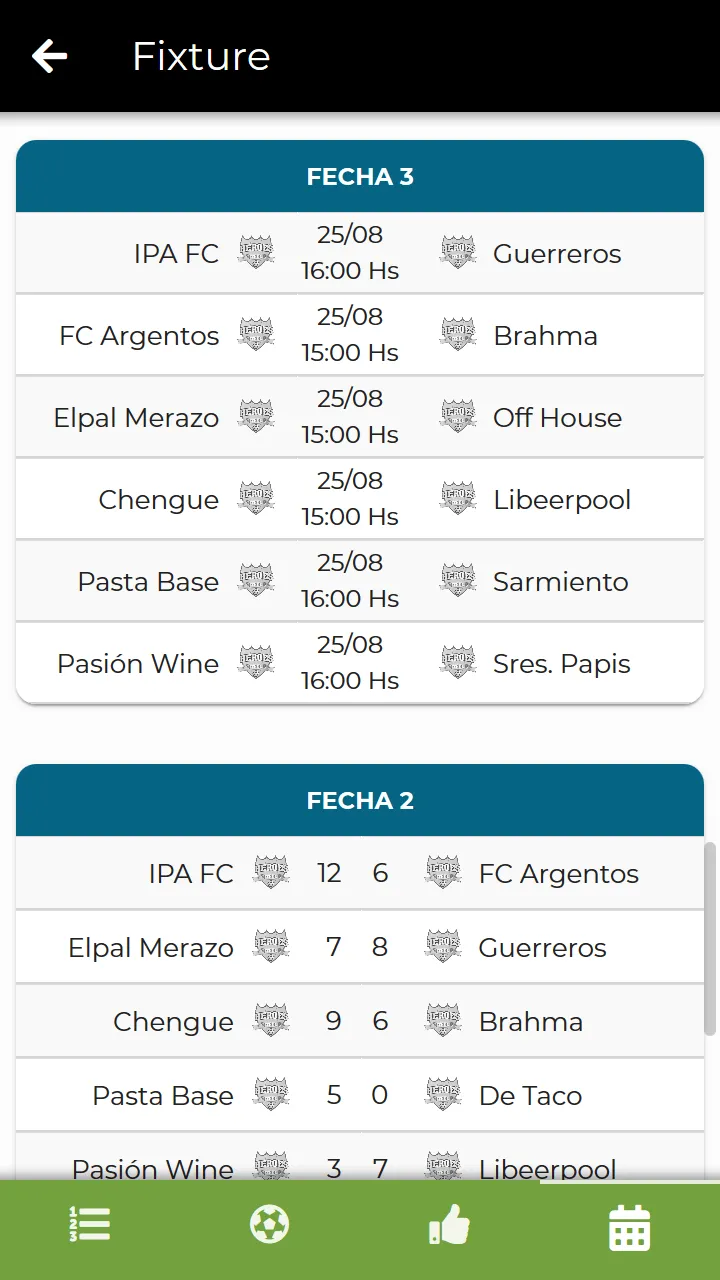Screen dimensions: 720x1280
Task: Tap the FC Argentos crest in Fecha 2
Action: (x=443, y=872)
